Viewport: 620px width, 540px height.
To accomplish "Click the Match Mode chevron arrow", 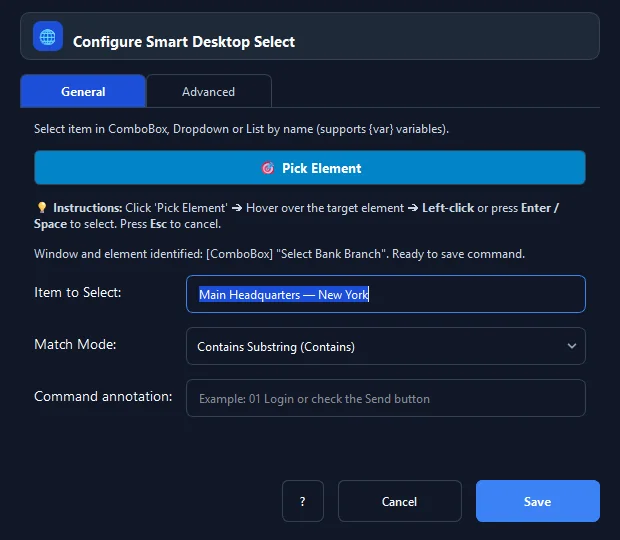I will click(x=571, y=346).
